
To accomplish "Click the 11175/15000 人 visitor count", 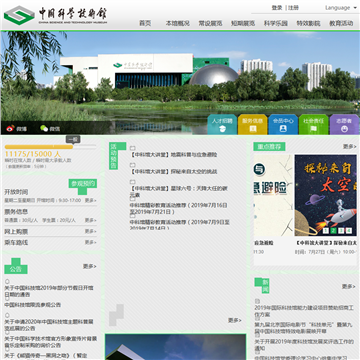I will (33, 154).
